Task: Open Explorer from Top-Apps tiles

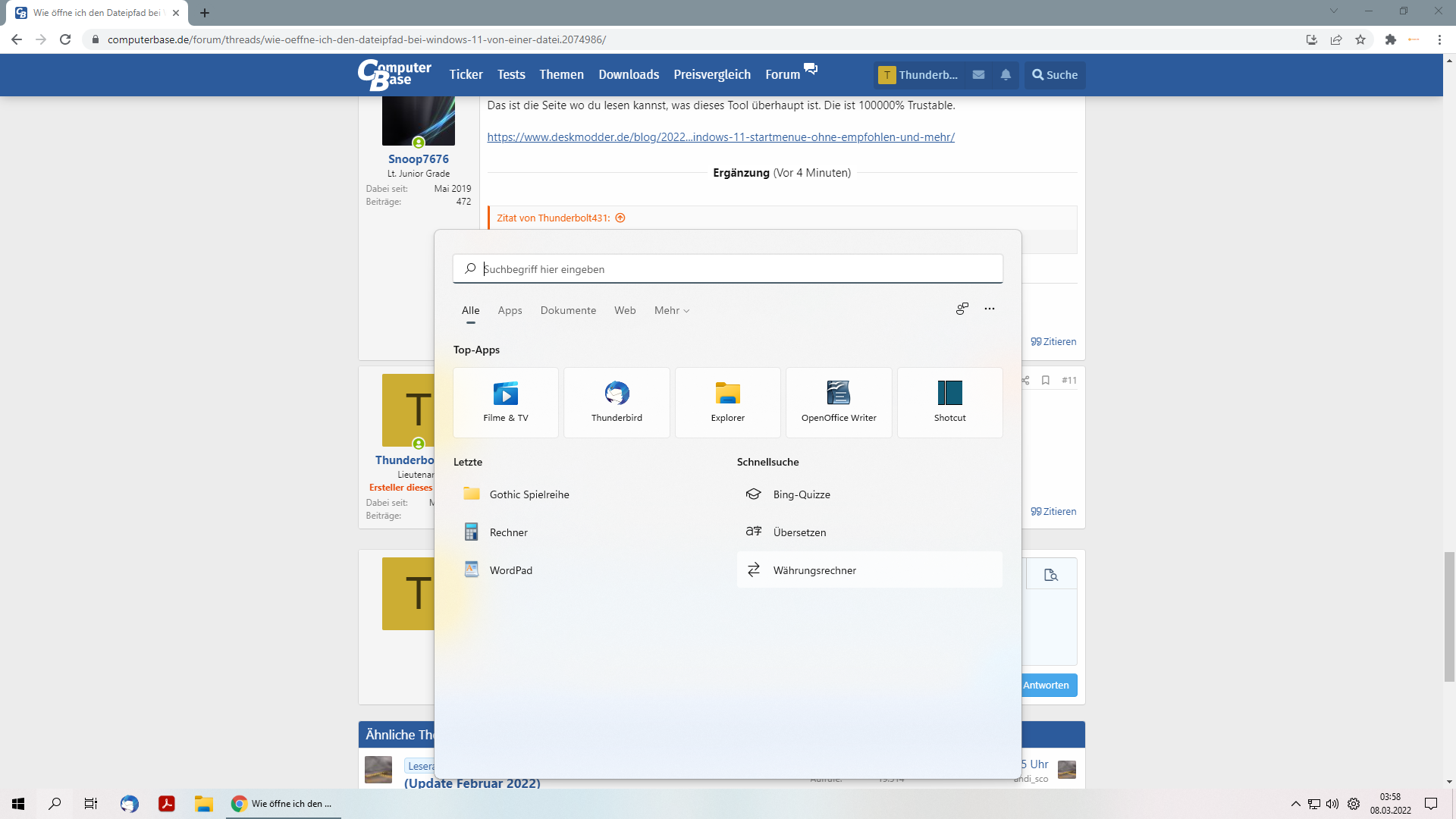Action: coord(727,402)
